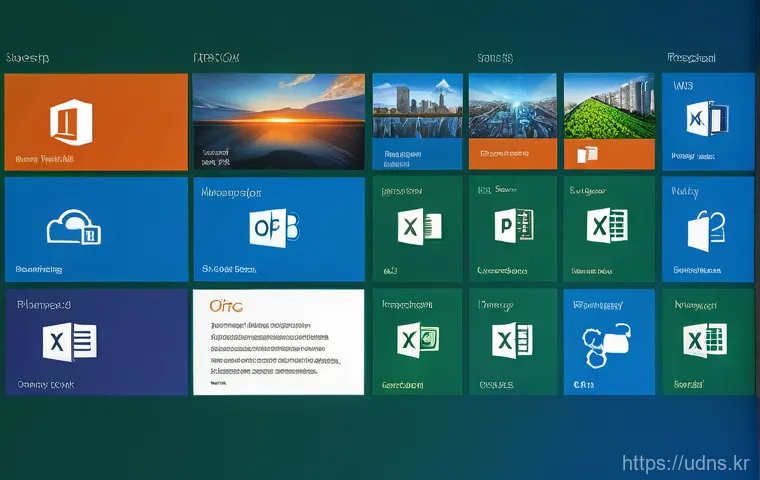The image size is (760, 480).
Task: Open the green field and buildings photo tile
Action: pyautogui.click(x=609, y=121)
